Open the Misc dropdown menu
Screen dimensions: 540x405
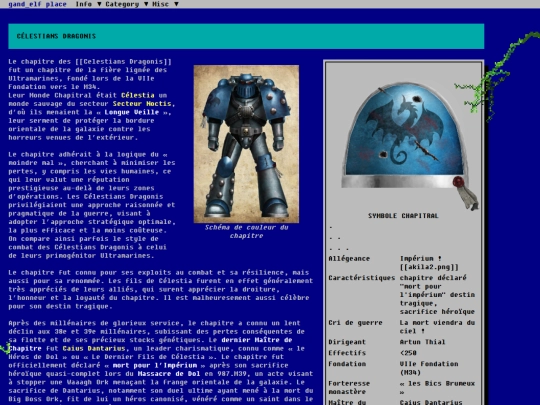point(165,4)
